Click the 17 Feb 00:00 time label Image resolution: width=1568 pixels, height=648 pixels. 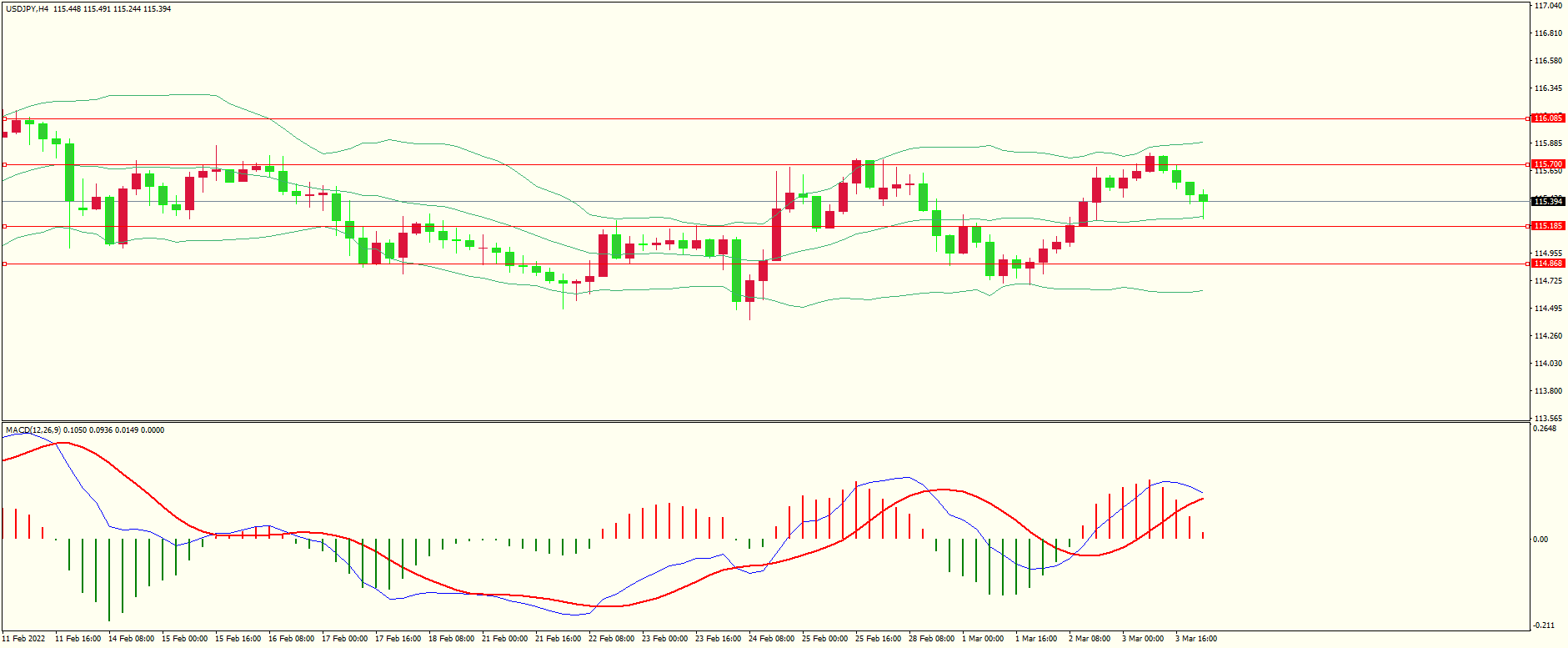[x=344, y=639]
